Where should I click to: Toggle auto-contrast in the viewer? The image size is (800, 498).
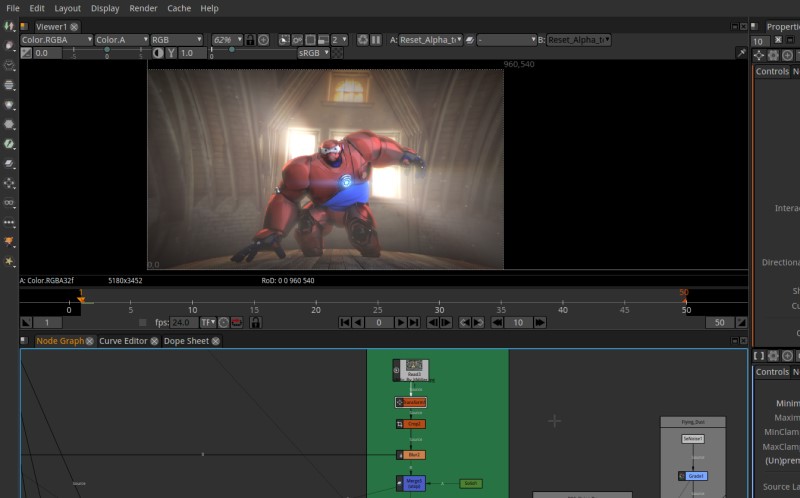158,53
